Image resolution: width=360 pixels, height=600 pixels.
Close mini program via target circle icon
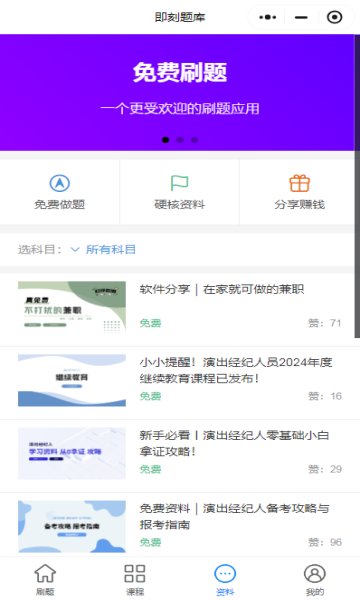pyautogui.click(x=335, y=17)
